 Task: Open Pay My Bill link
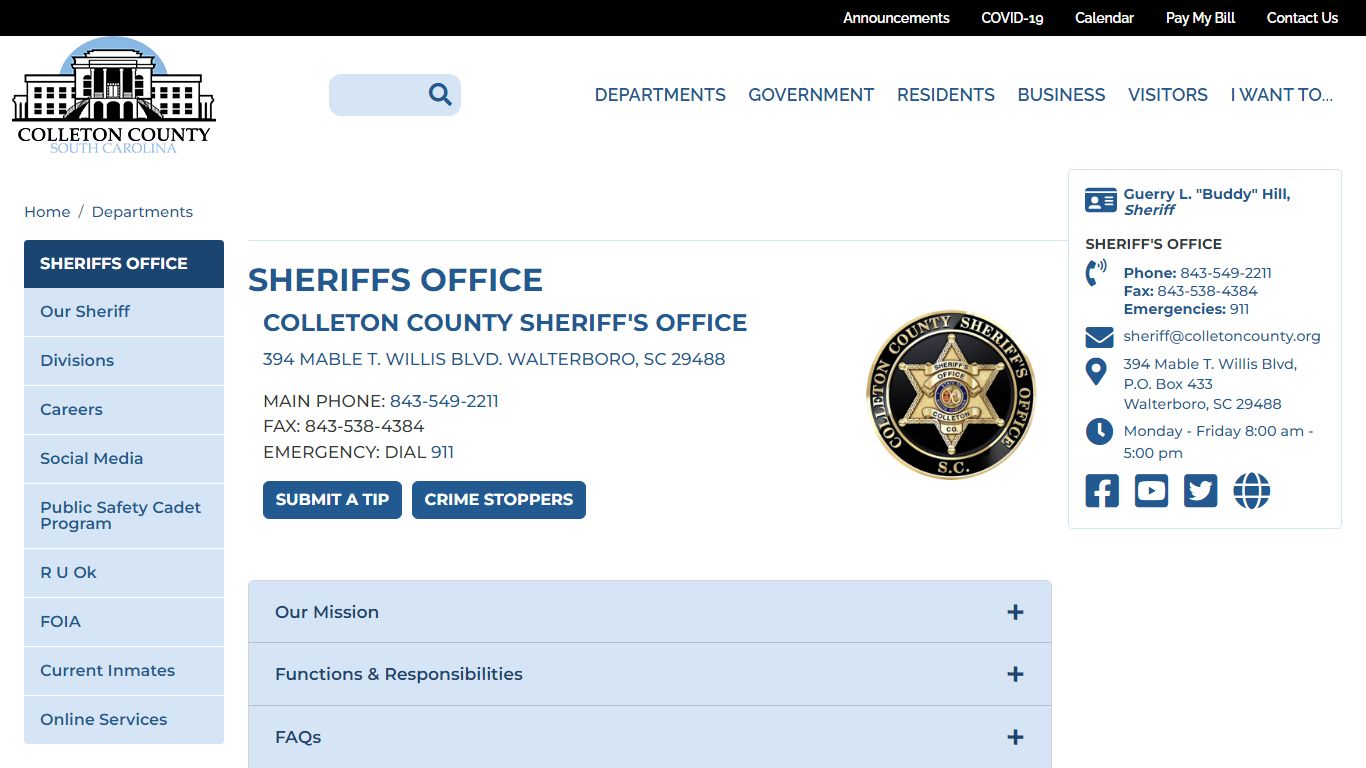(1200, 18)
